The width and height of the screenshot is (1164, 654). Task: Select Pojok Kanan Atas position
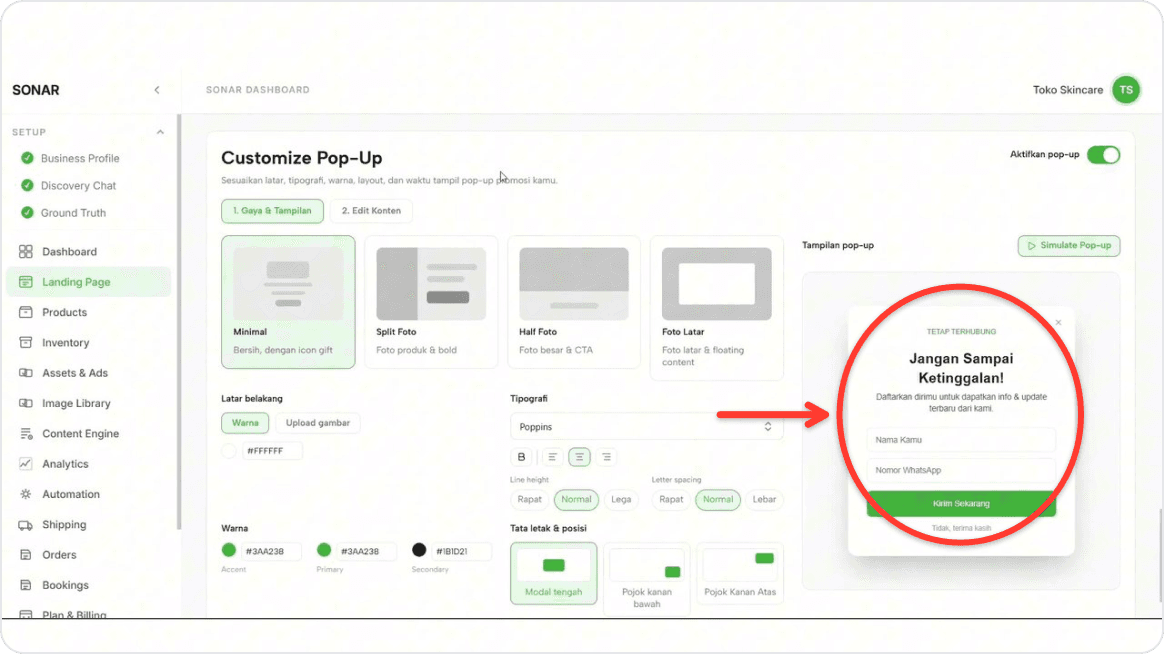(740, 573)
